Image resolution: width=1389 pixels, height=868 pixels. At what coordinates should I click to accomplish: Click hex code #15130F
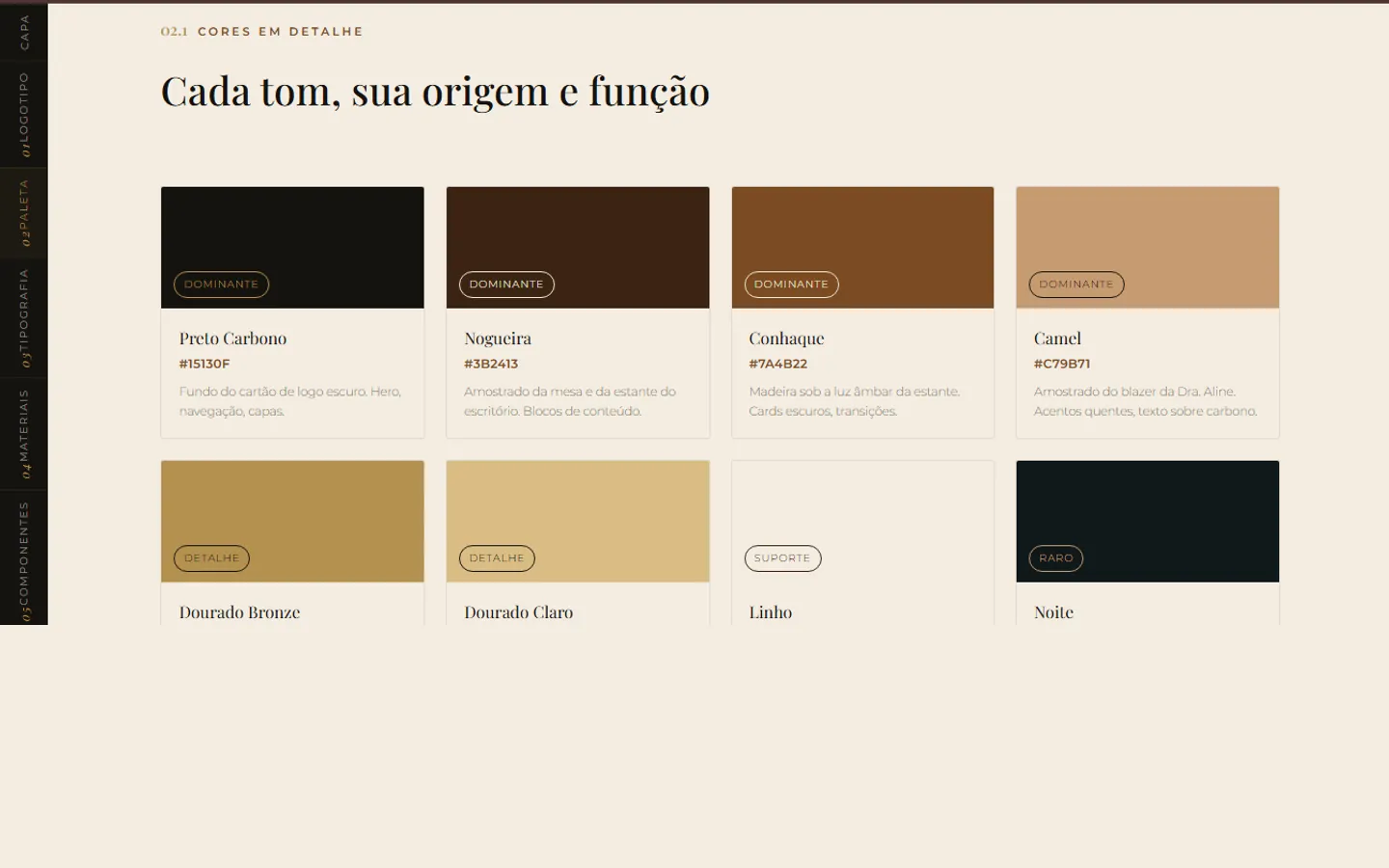pos(204,365)
